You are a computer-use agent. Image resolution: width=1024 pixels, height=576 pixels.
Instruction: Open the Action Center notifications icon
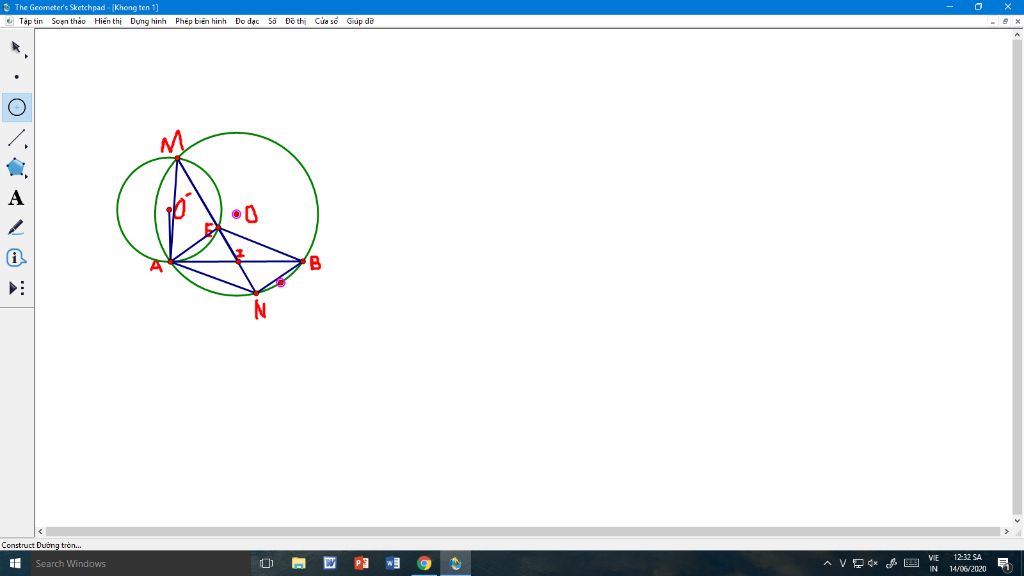click(x=1004, y=563)
